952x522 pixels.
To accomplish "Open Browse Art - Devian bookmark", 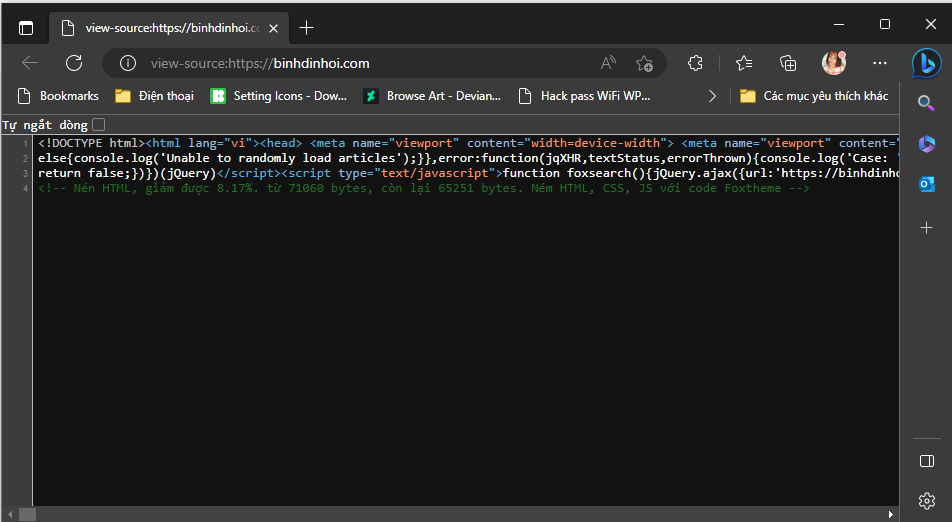I will point(432,96).
